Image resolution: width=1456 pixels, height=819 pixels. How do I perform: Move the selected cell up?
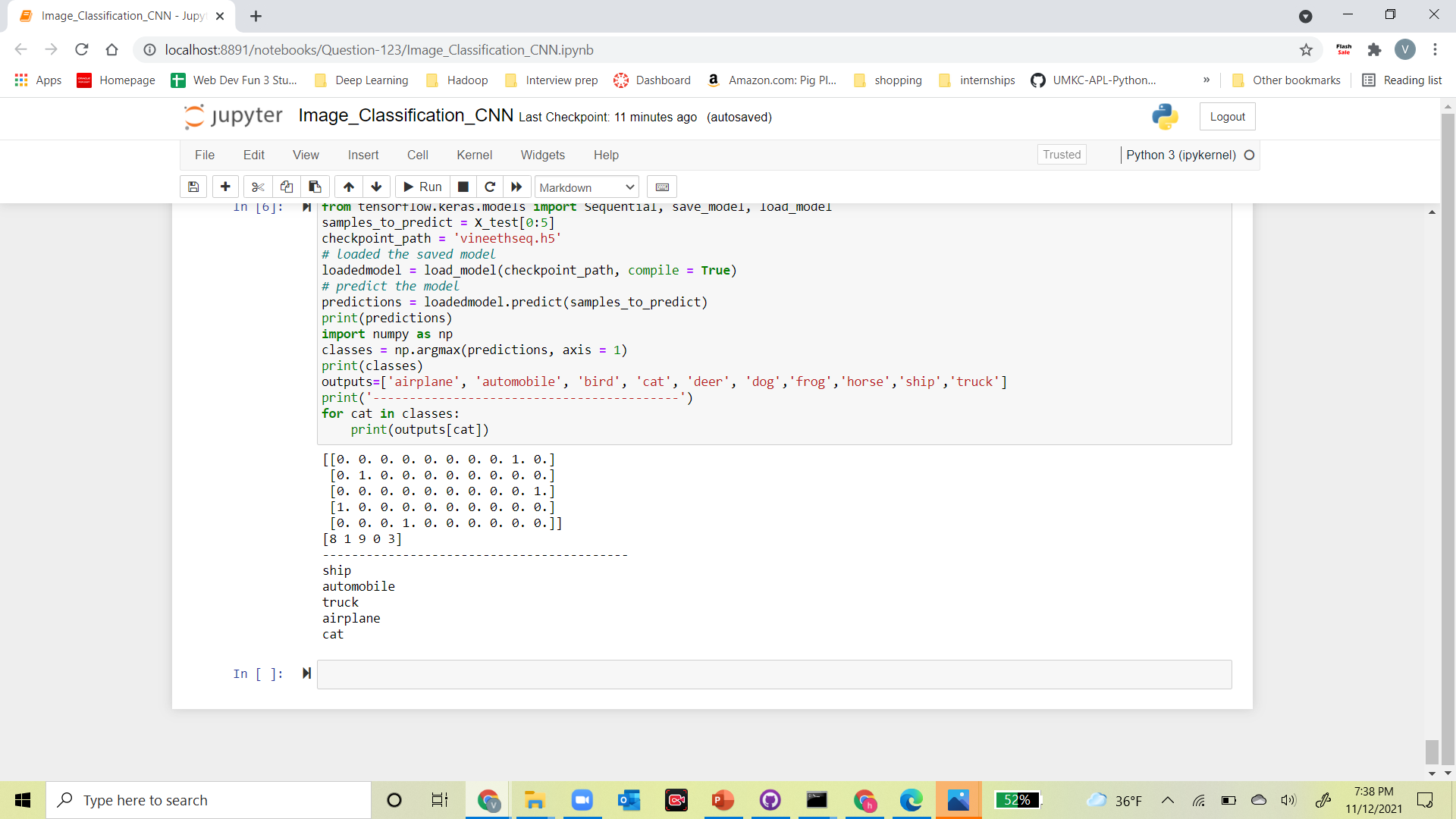pos(348,187)
